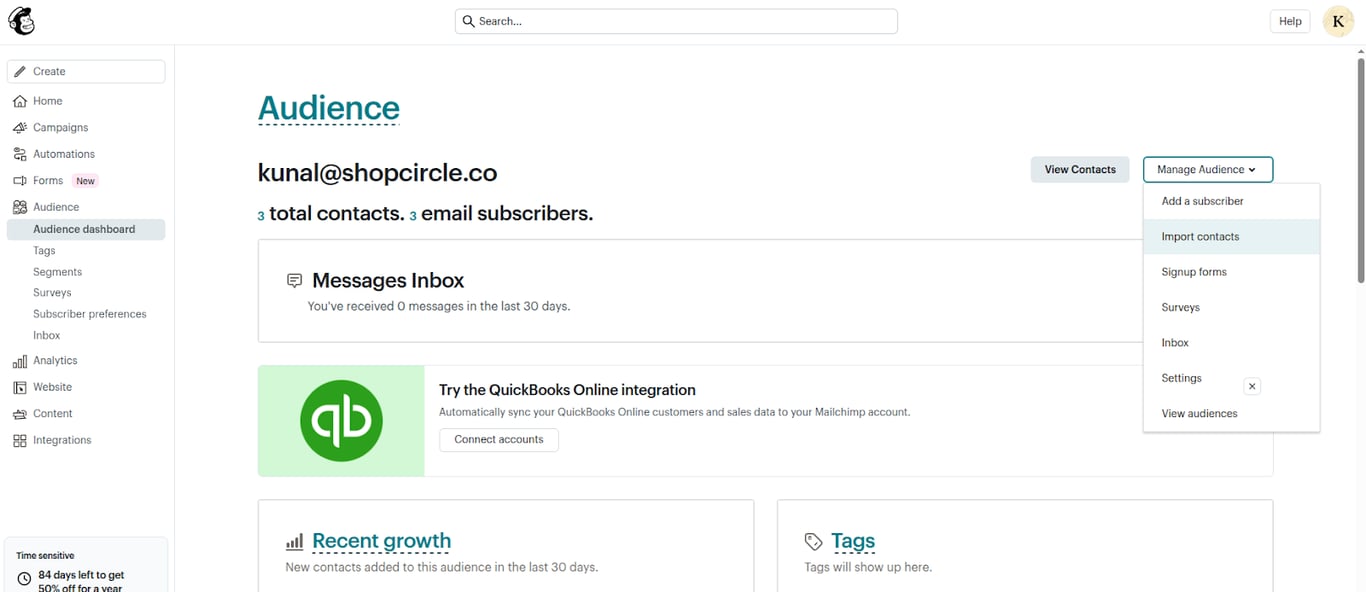
Task: Dismiss the banner with the X button
Action: coord(1252,386)
